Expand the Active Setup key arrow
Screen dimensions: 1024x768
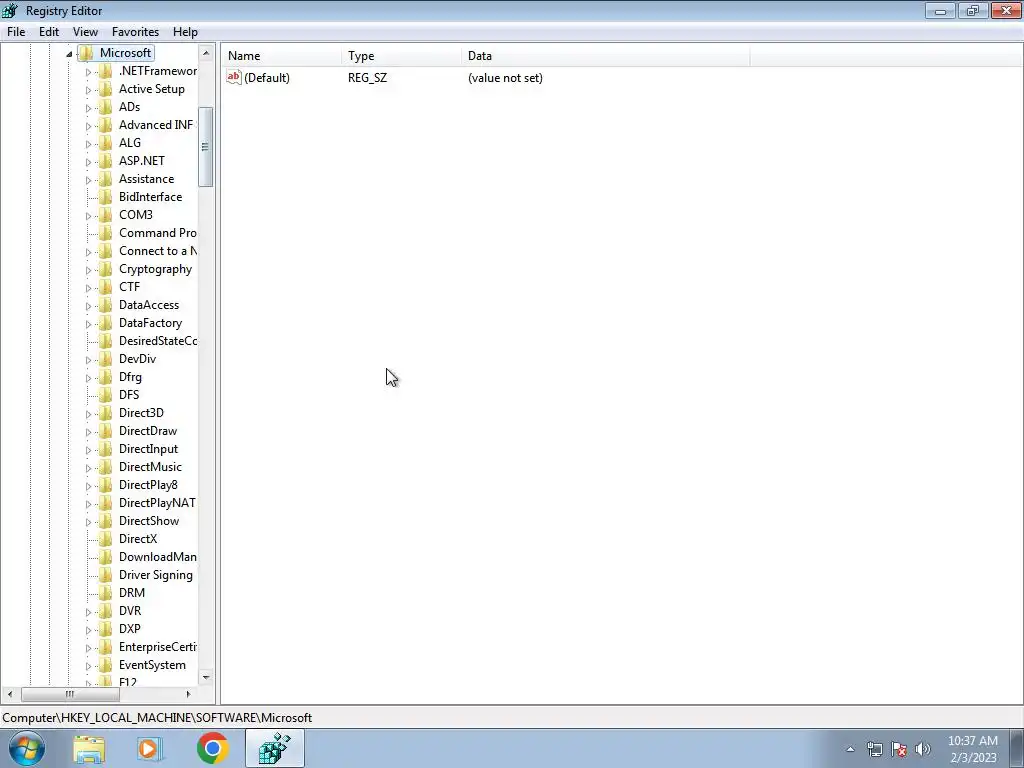click(x=88, y=90)
